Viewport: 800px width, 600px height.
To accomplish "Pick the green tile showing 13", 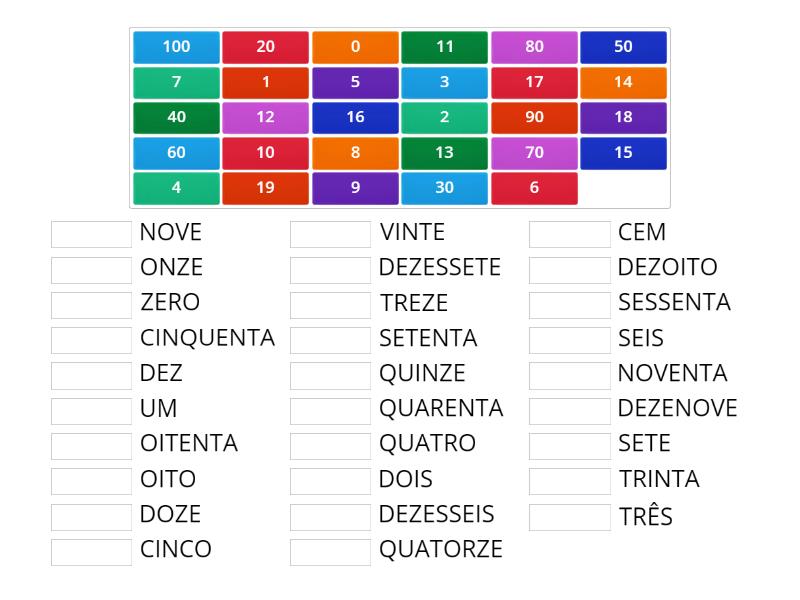I will click(x=444, y=151).
